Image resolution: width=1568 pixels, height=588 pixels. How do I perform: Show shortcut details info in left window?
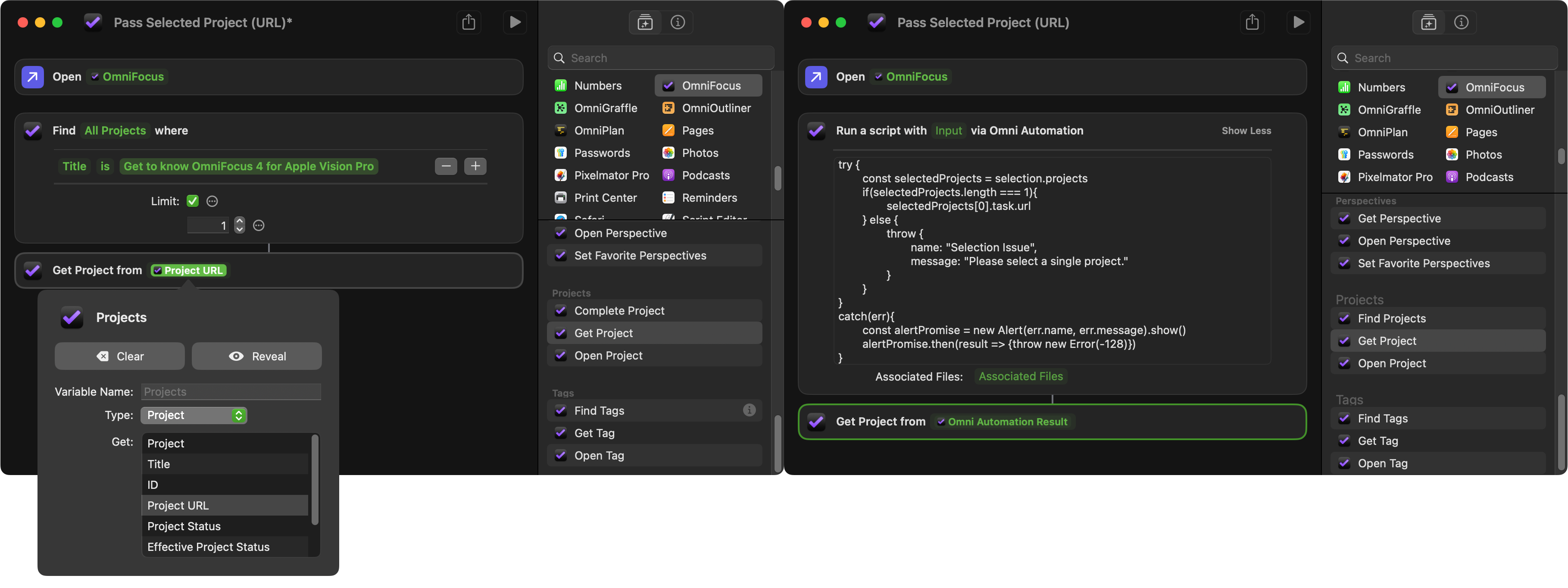pos(678,22)
